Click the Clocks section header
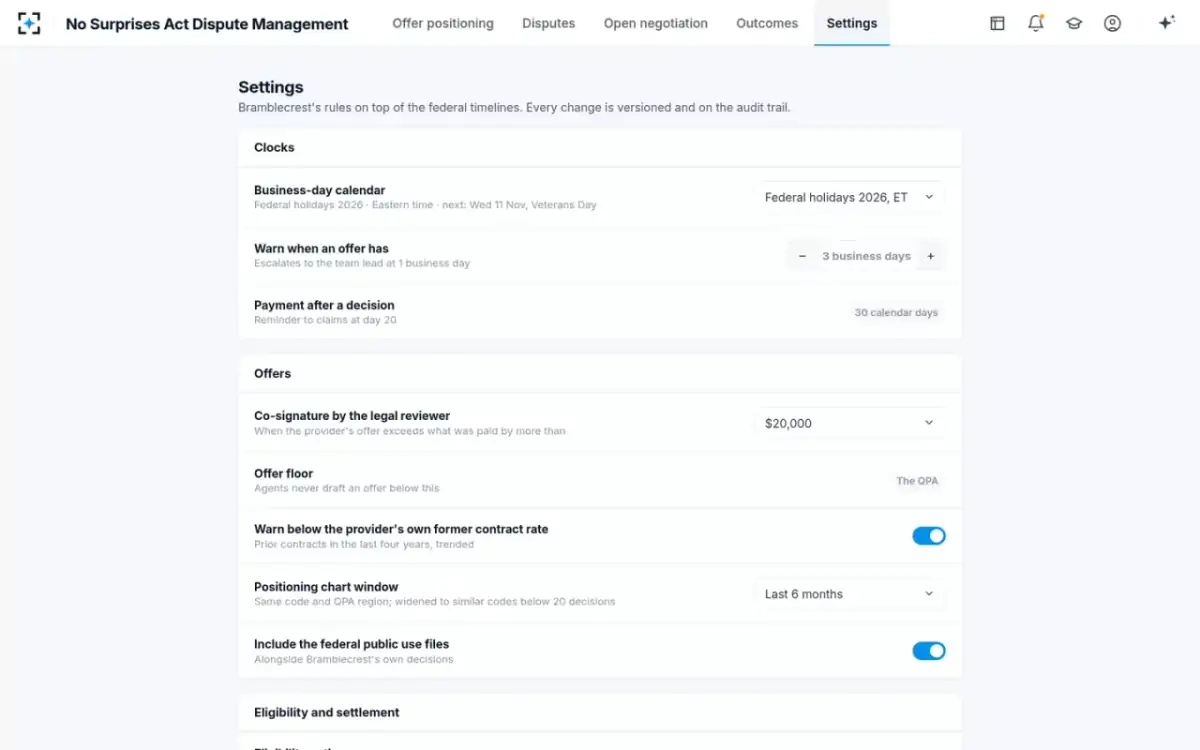This screenshot has width=1200, height=750. click(x=274, y=147)
